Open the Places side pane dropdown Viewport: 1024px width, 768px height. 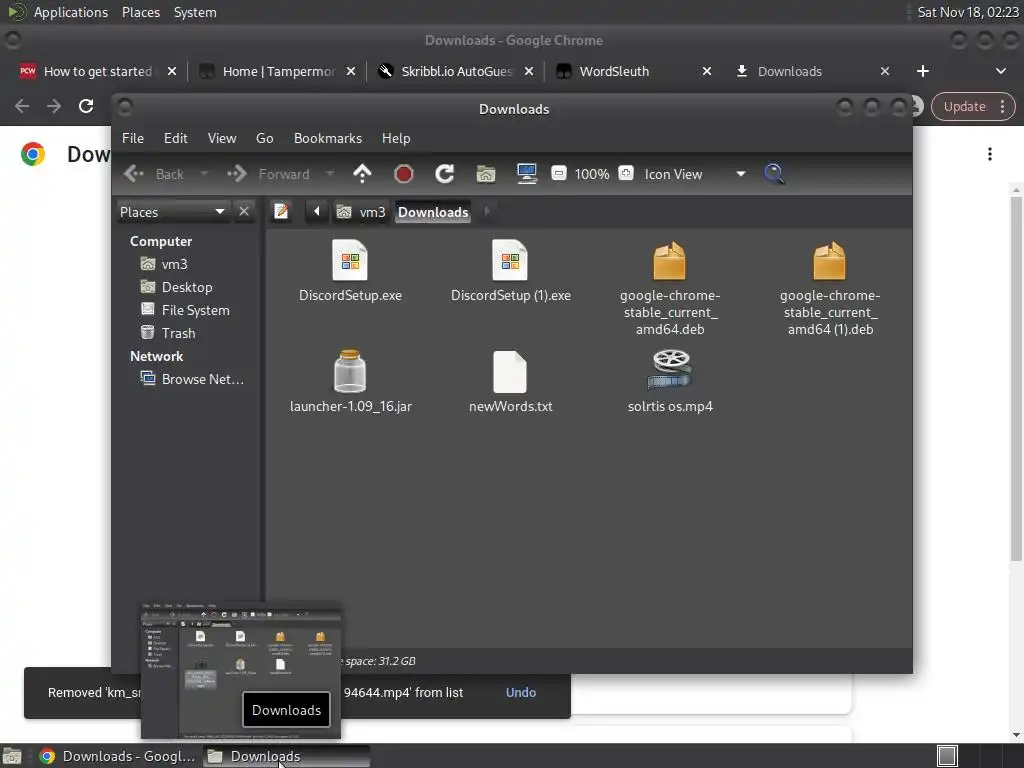tap(173, 212)
